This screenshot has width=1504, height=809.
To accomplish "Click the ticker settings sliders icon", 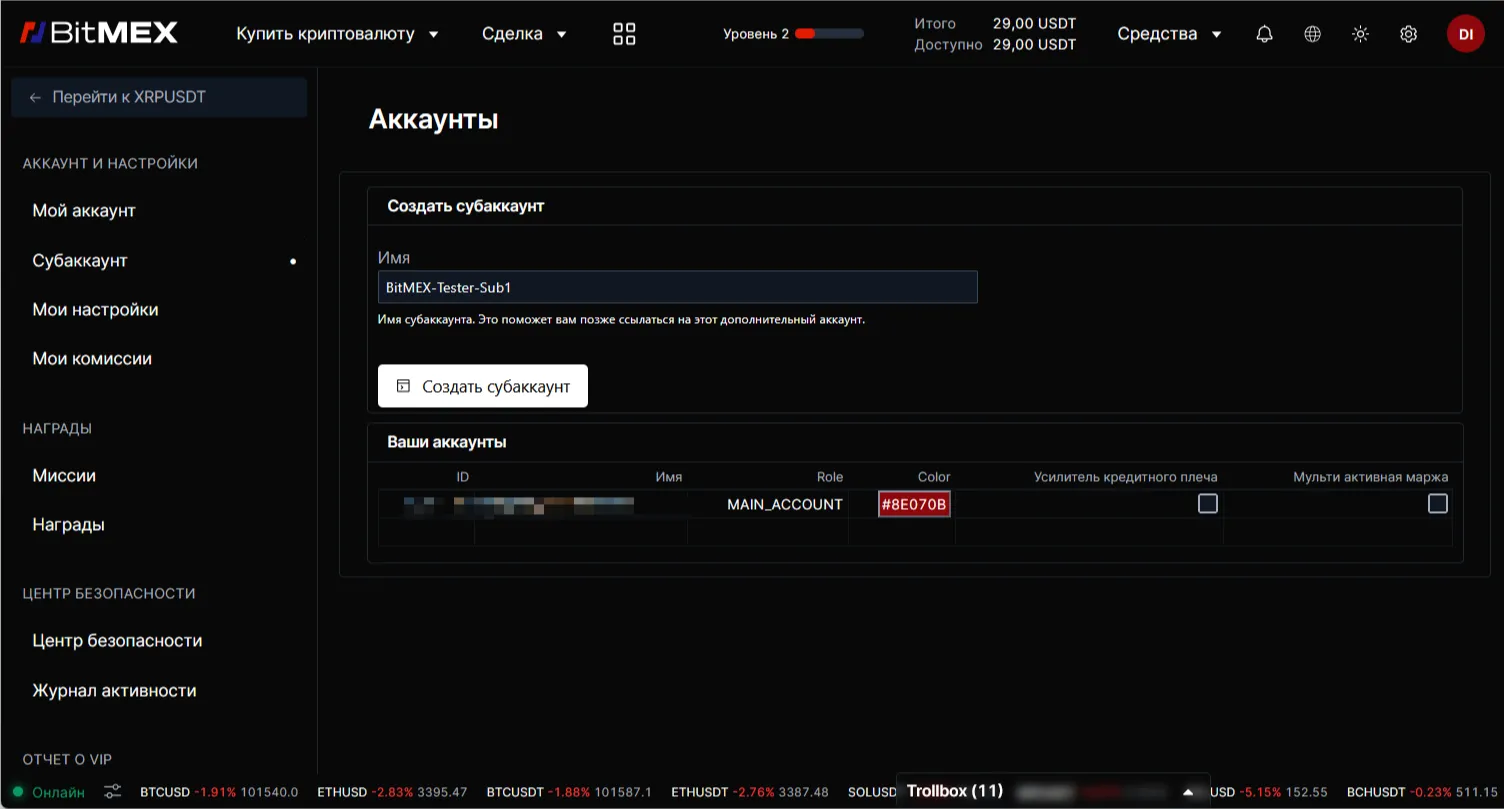I will point(113,792).
